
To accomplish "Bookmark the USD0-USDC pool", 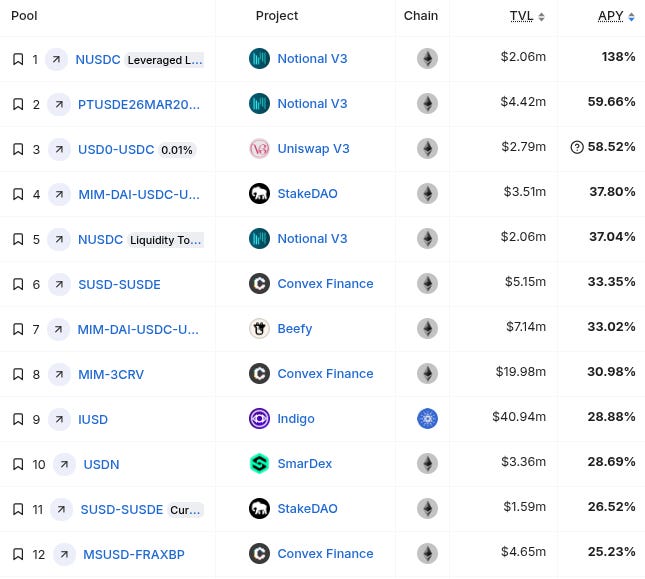I will click(x=18, y=149).
